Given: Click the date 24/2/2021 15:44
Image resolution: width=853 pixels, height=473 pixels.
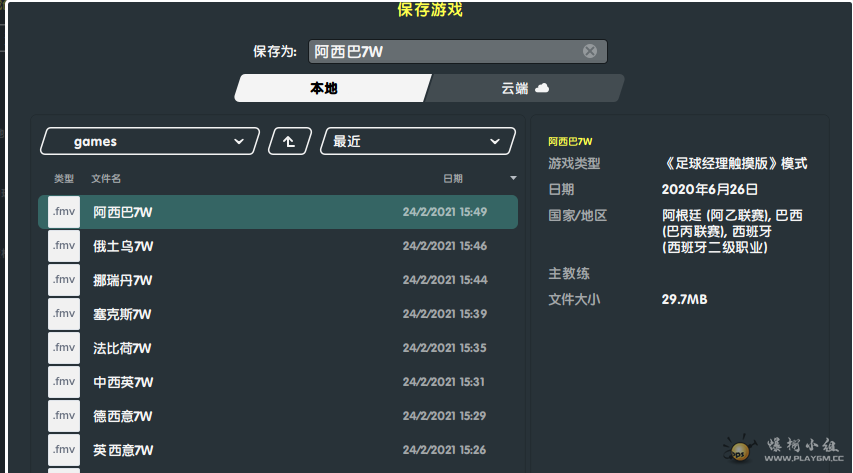Looking at the screenshot, I should point(445,280).
